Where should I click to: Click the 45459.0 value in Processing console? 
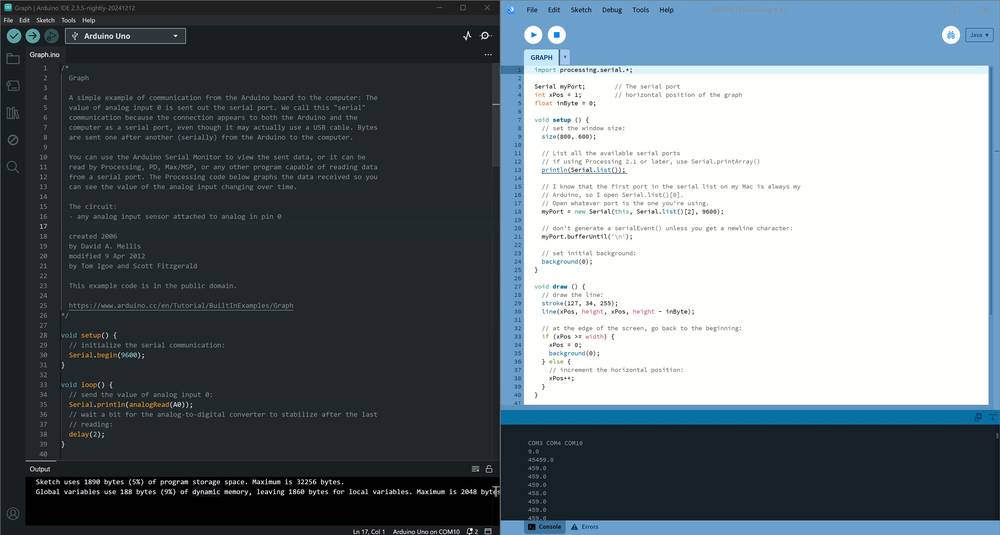(x=541, y=460)
